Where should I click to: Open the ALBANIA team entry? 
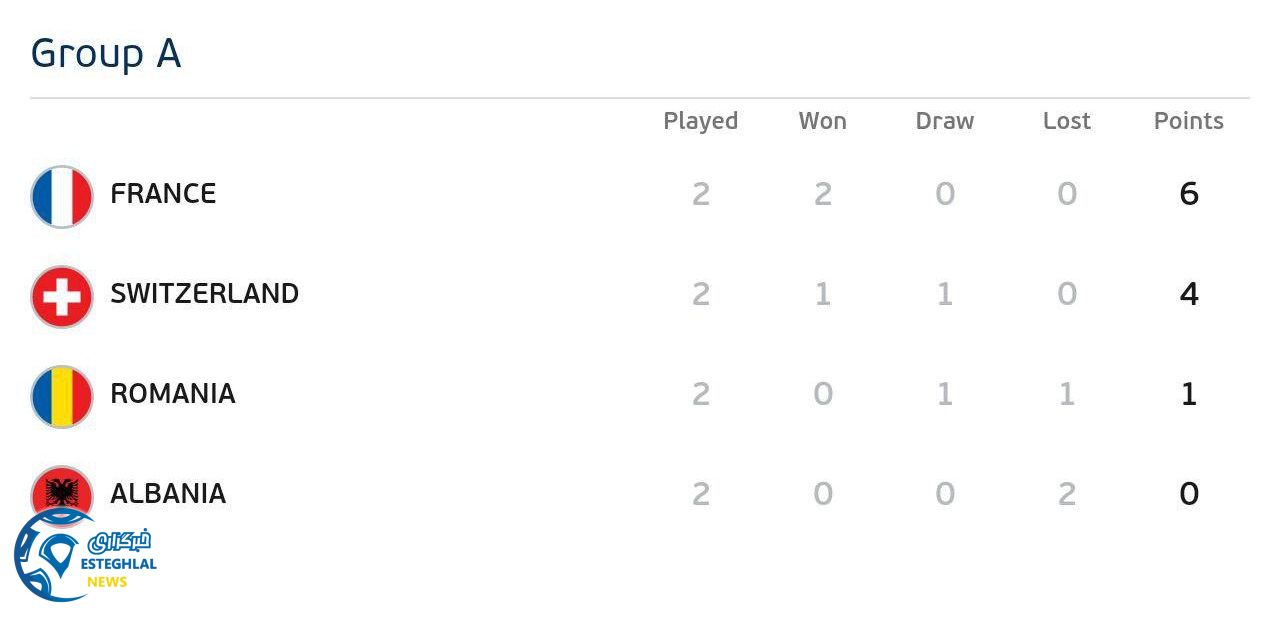tap(168, 493)
